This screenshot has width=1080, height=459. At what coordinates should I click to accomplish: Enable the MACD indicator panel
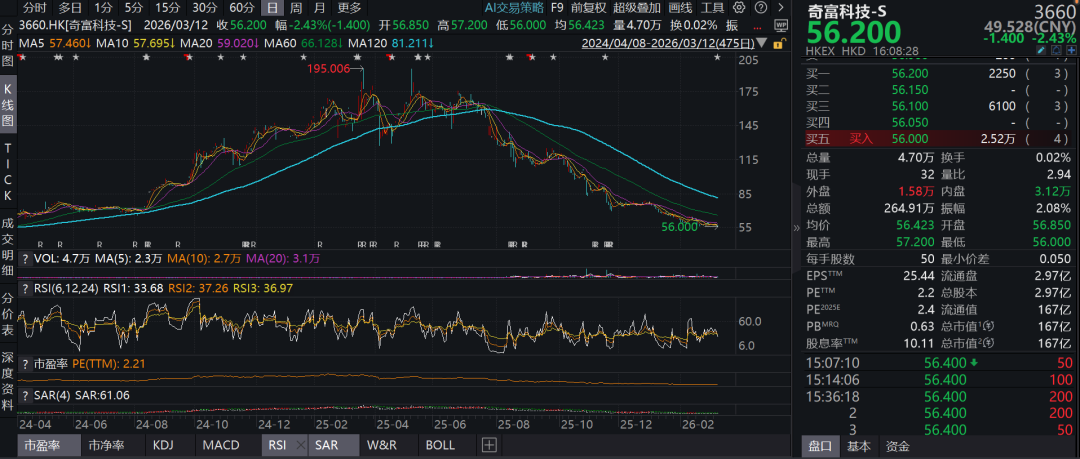220,445
